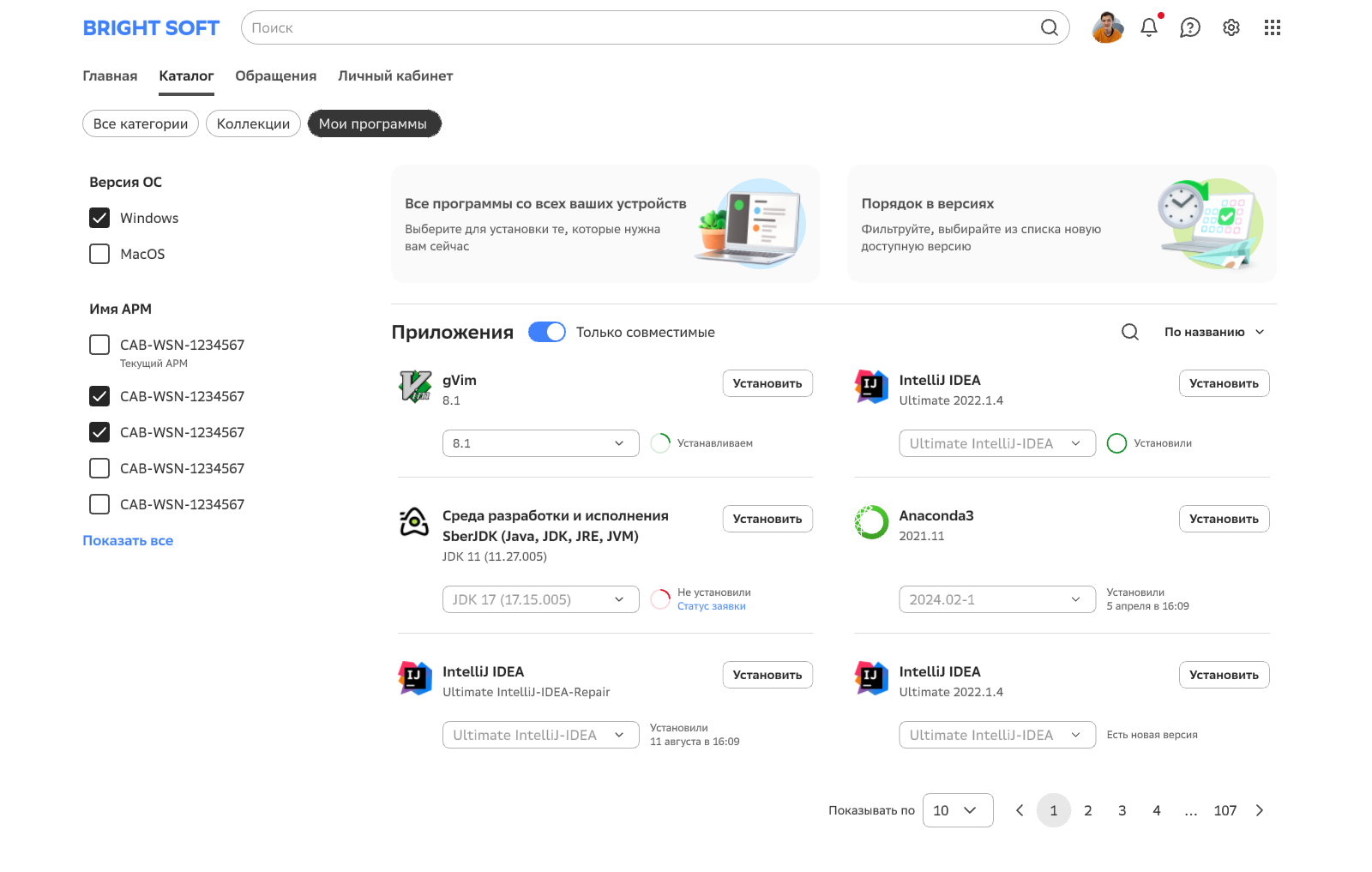The width and height of the screenshot is (1372, 872).
Task: Select the SberJDK development environment icon
Action: [x=415, y=522]
